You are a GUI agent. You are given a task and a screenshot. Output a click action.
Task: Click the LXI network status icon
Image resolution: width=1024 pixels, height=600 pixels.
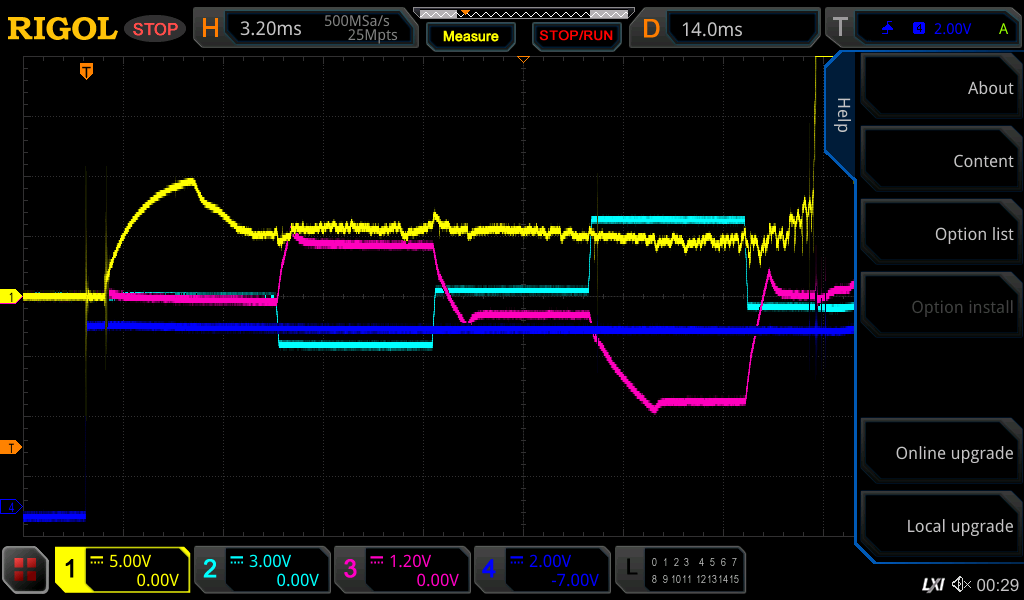pyautogui.click(x=932, y=583)
